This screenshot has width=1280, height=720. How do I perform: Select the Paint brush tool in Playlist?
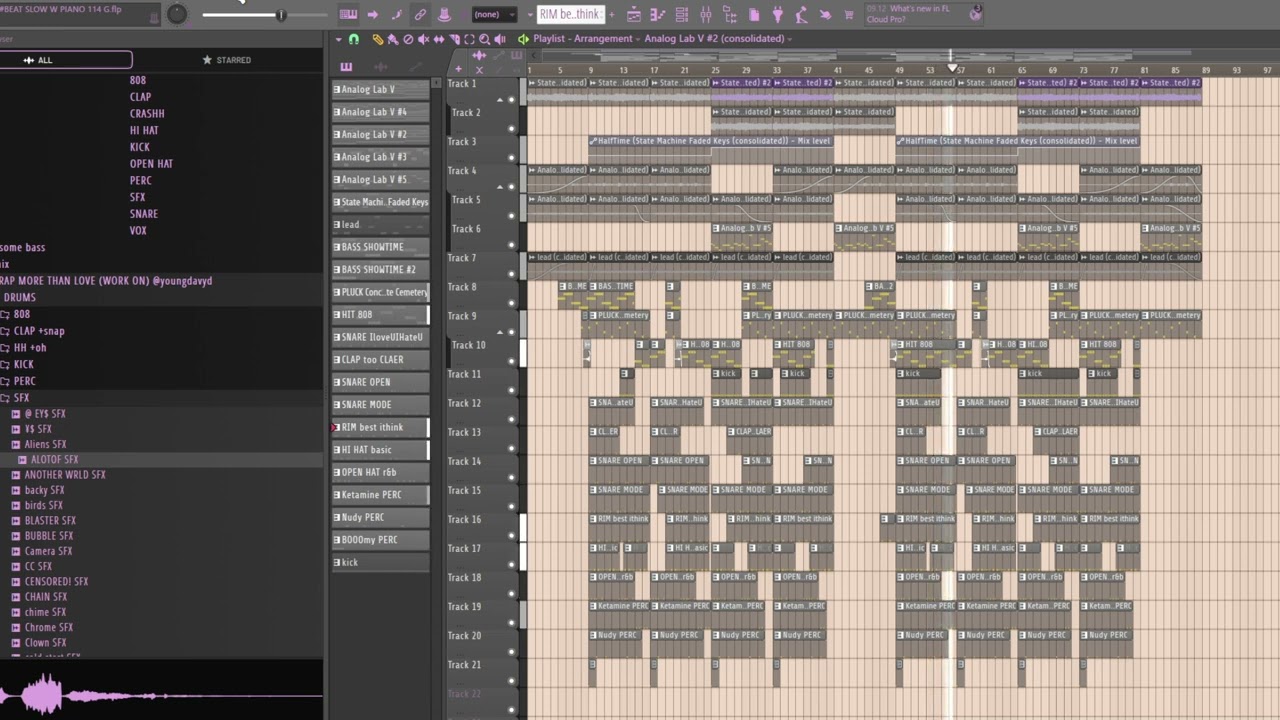coord(393,39)
